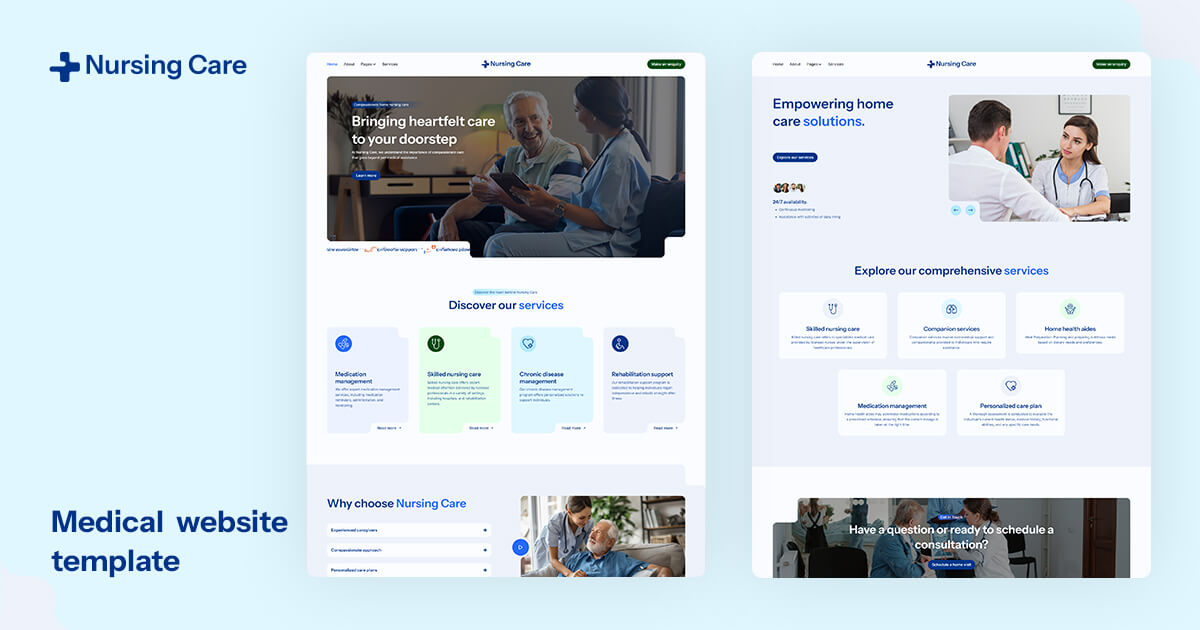Click the Chronic disease management card icon
This screenshot has width=1200, height=630.
coord(527,342)
